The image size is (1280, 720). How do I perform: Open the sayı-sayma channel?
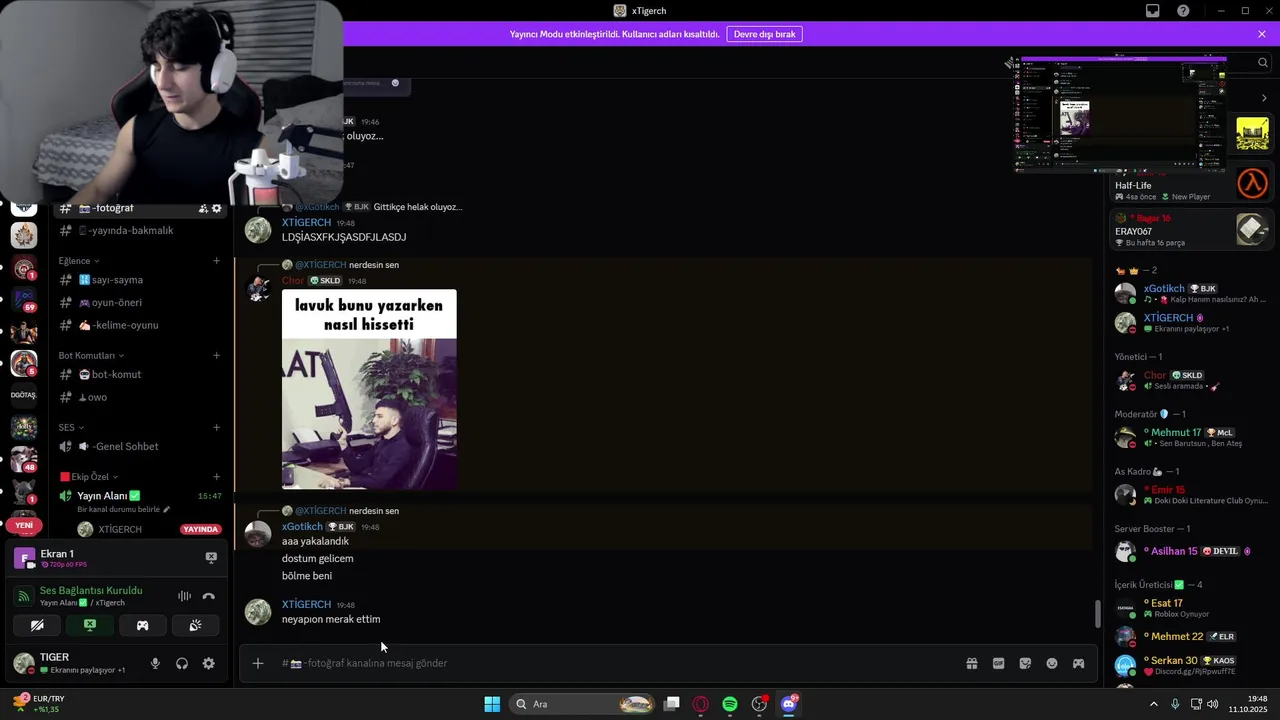(x=139, y=280)
